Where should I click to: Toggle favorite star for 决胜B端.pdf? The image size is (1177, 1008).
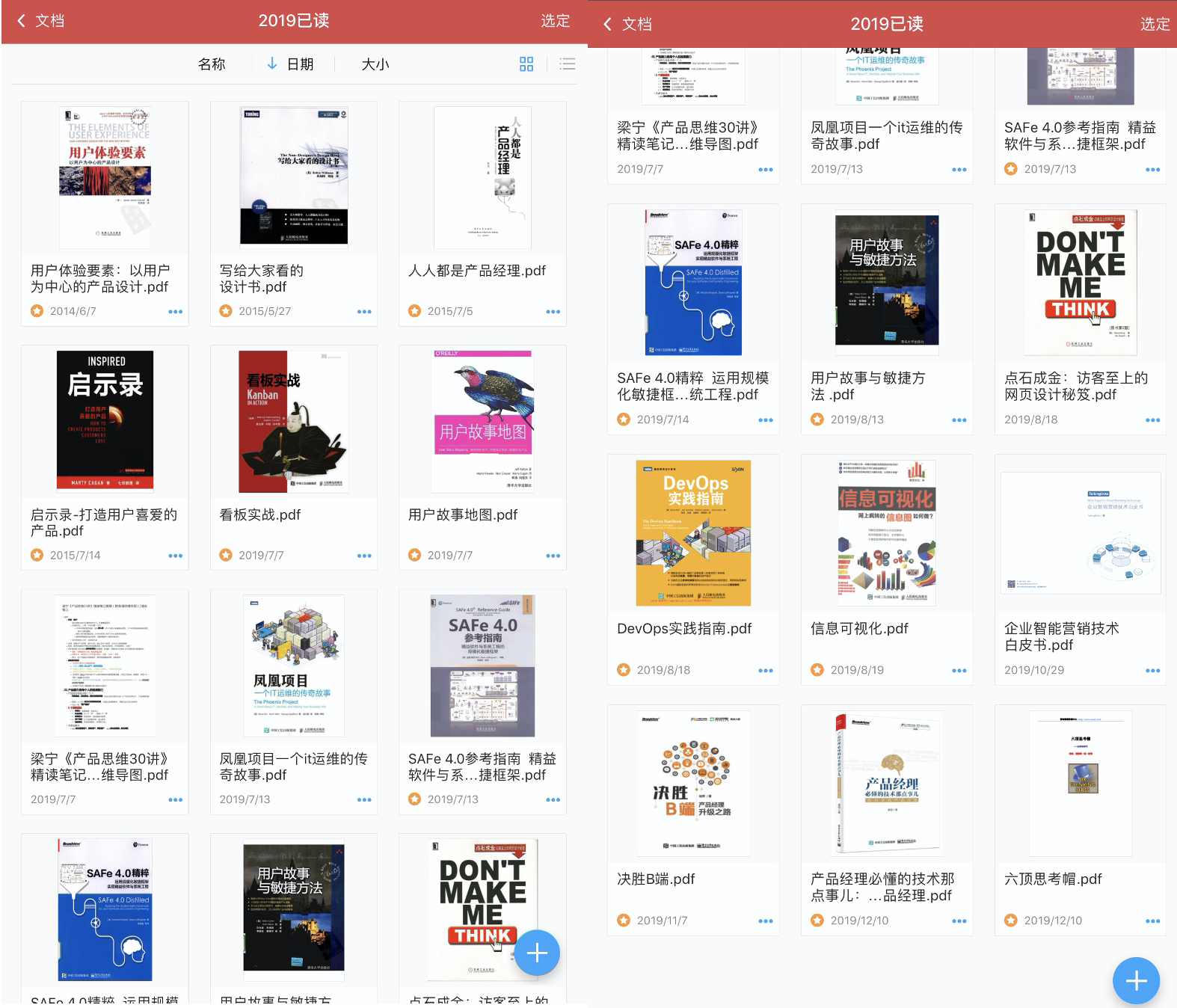pos(624,921)
